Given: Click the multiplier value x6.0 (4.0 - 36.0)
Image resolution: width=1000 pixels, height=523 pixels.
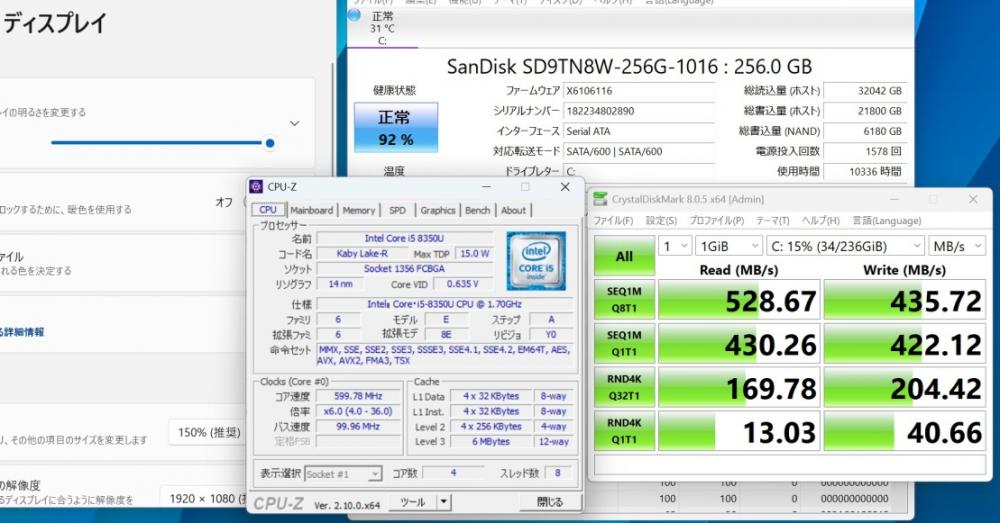Looking at the screenshot, I should 358,411.
